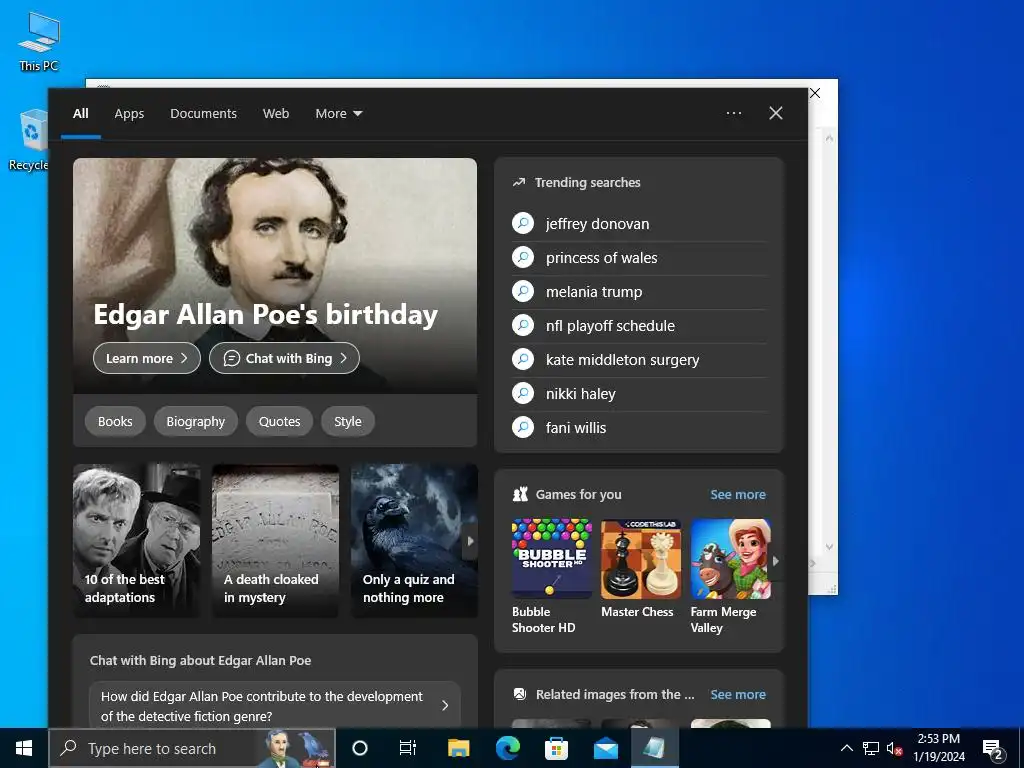
Task: Launch File Explorer from the taskbar
Action: pos(458,748)
